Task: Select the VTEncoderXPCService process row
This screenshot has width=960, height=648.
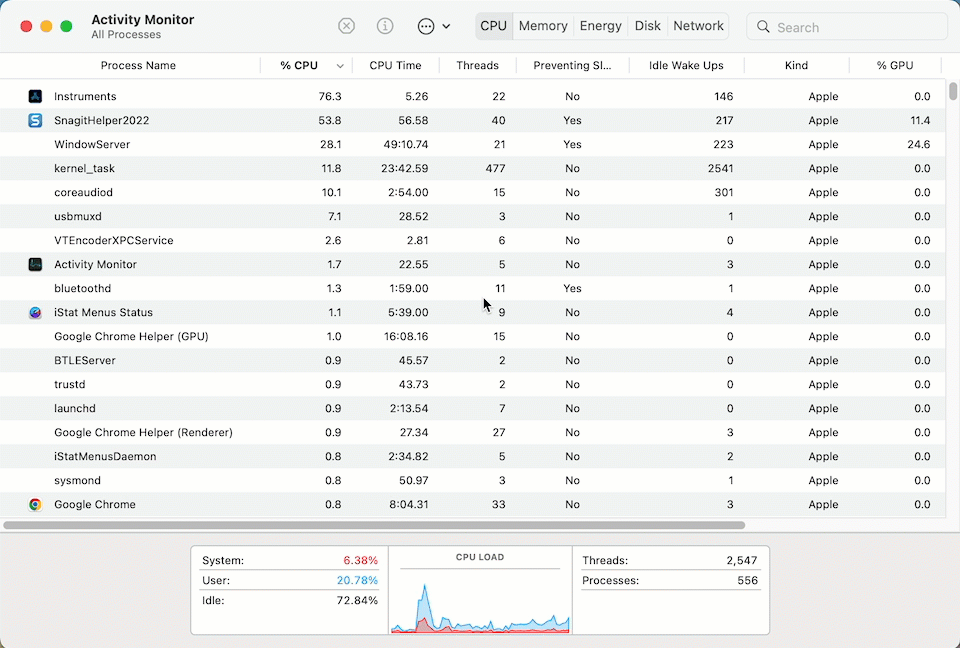Action: pyautogui.click(x=471, y=240)
